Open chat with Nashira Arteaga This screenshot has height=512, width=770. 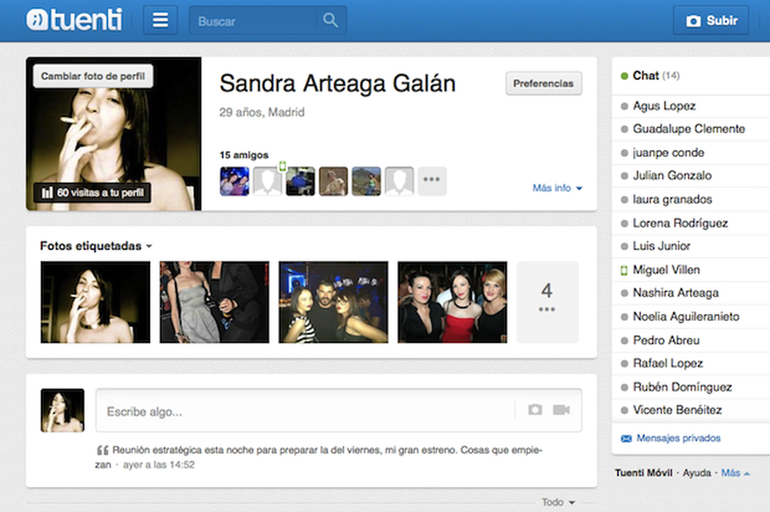tap(675, 293)
